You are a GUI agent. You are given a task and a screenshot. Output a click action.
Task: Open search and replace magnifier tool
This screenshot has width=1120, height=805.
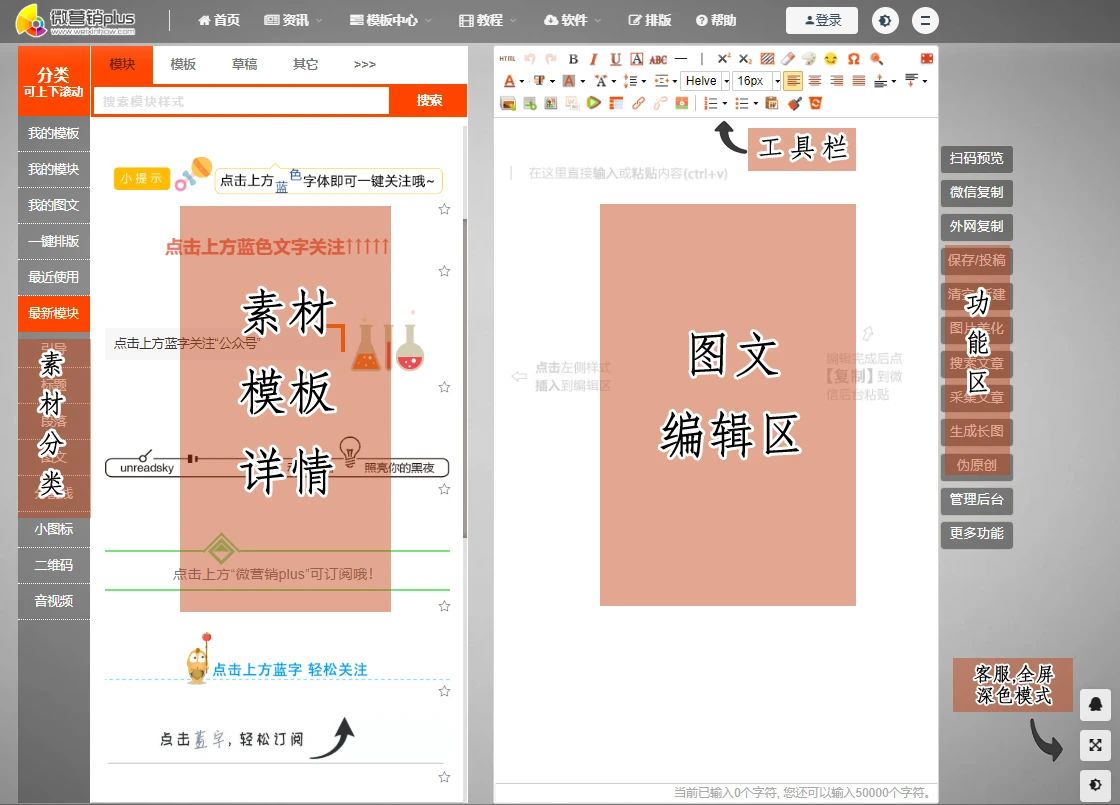point(876,59)
